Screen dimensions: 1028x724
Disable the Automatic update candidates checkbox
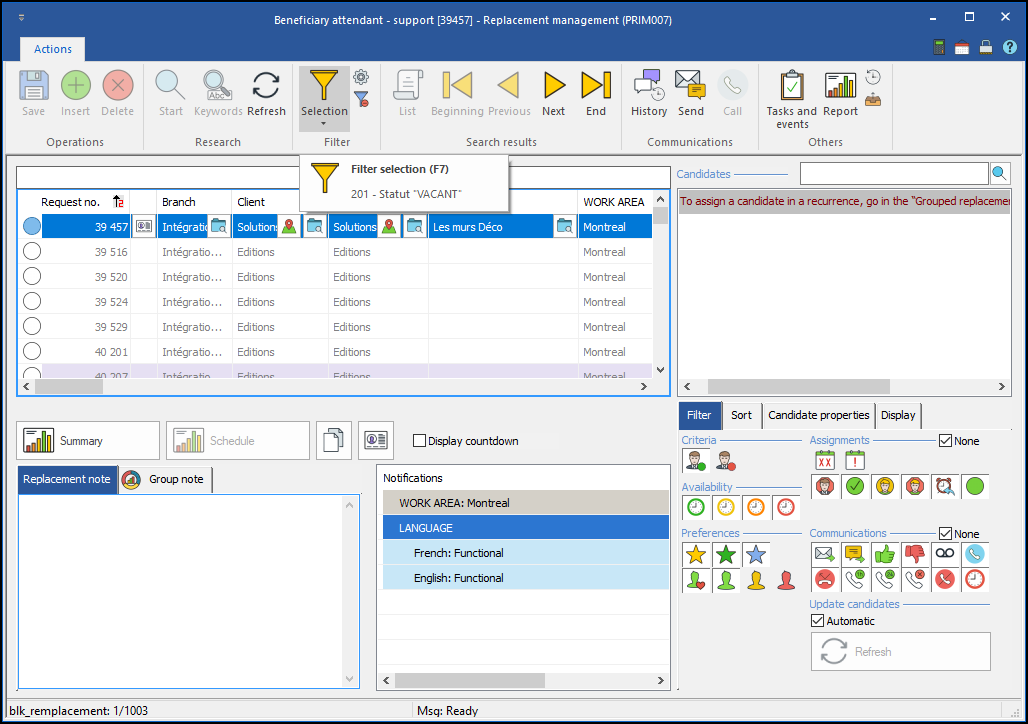818,620
